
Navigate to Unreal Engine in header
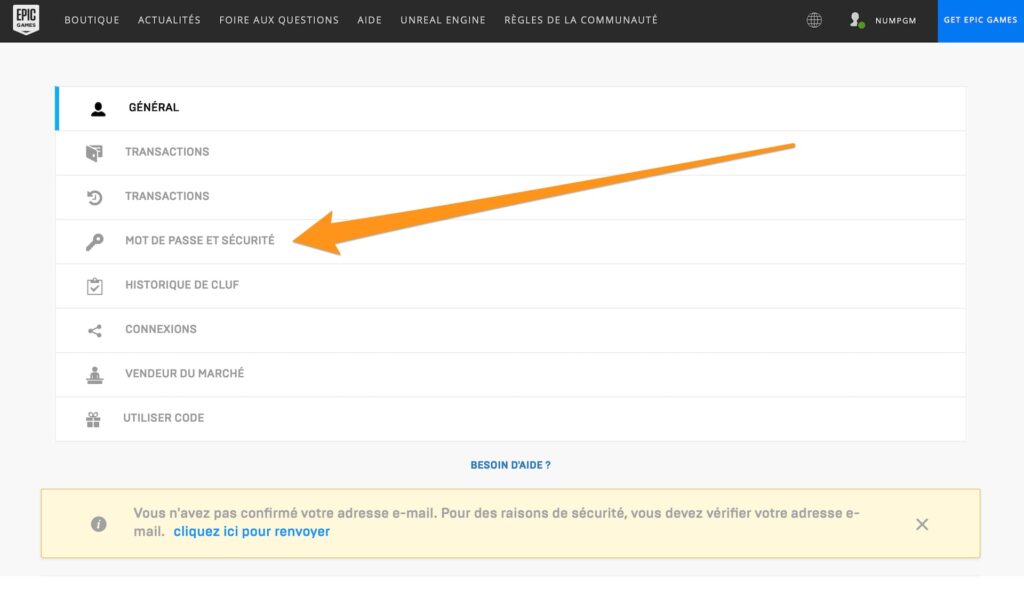pyautogui.click(x=443, y=20)
